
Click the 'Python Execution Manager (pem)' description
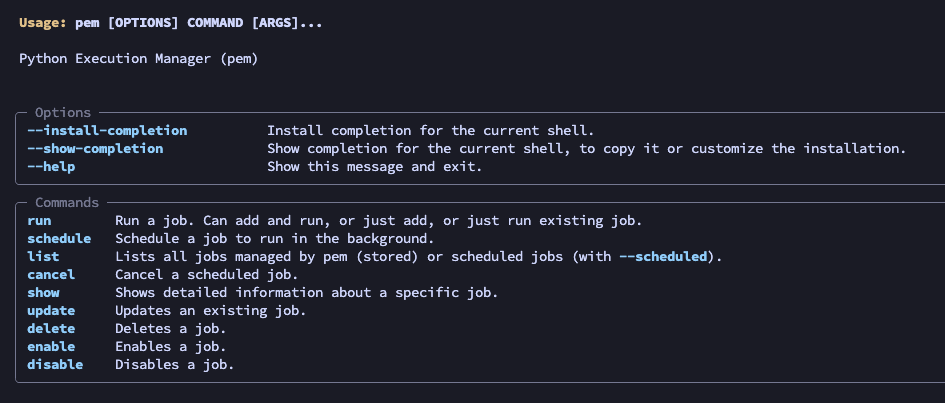139,59
